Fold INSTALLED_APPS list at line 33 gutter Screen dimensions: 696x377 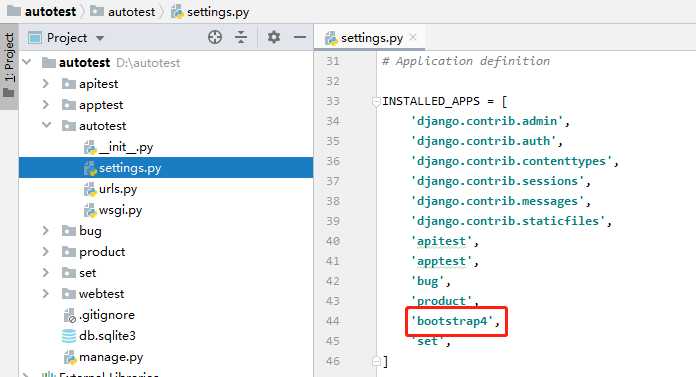pos(376,102)
